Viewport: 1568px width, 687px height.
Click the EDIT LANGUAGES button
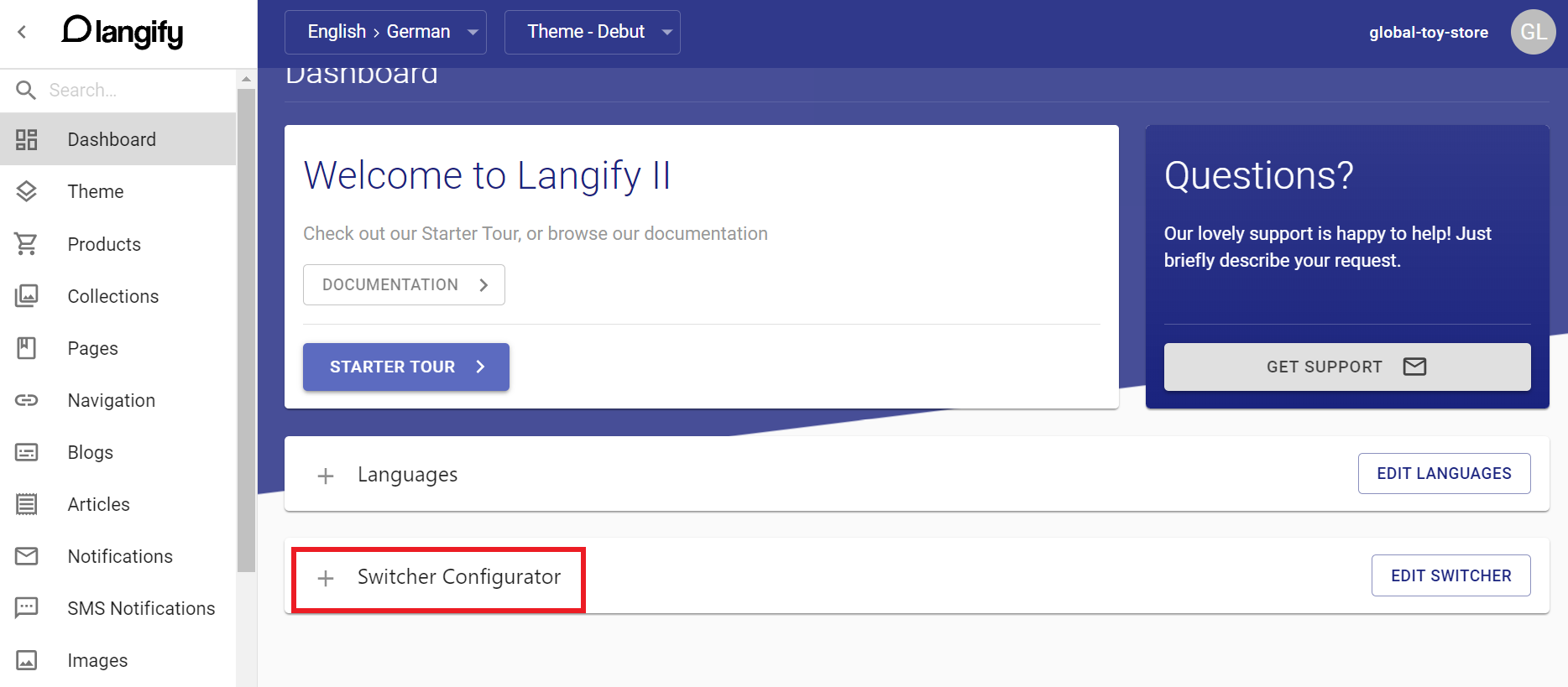point(1444,474)
